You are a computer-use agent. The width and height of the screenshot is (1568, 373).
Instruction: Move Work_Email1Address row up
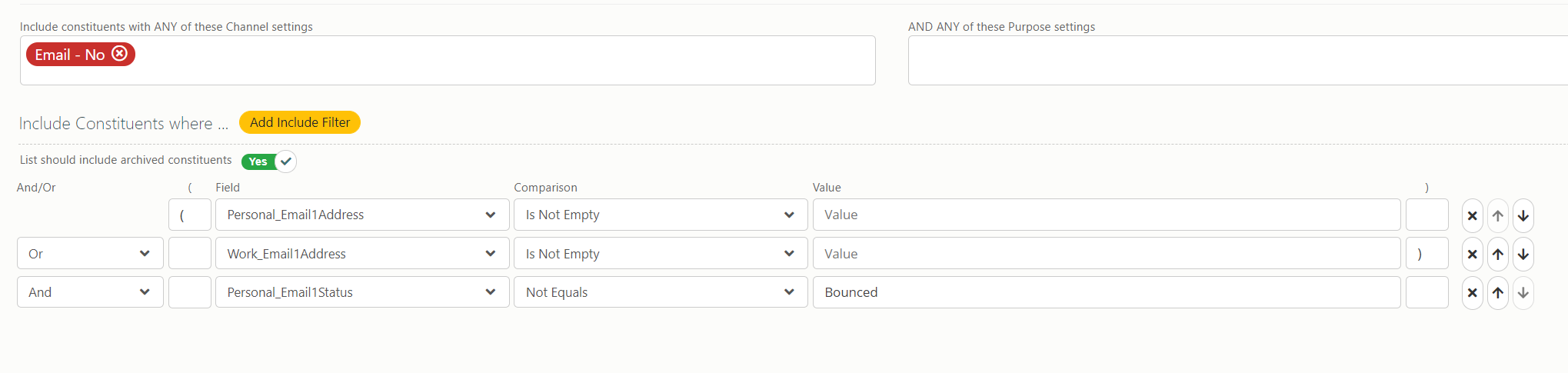tap(1497, 254)
